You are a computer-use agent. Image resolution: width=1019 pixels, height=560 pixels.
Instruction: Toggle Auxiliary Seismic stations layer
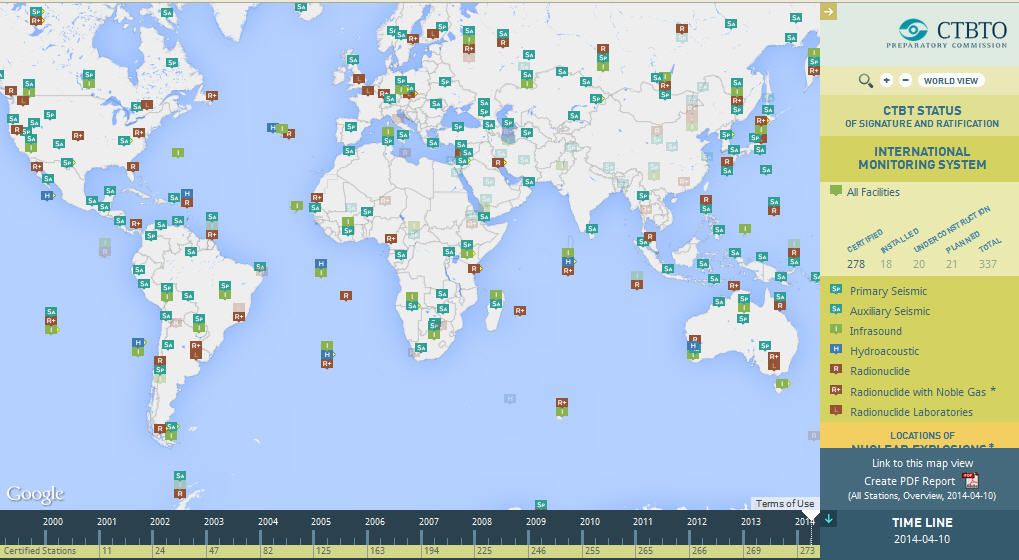(x=889, y=311)
